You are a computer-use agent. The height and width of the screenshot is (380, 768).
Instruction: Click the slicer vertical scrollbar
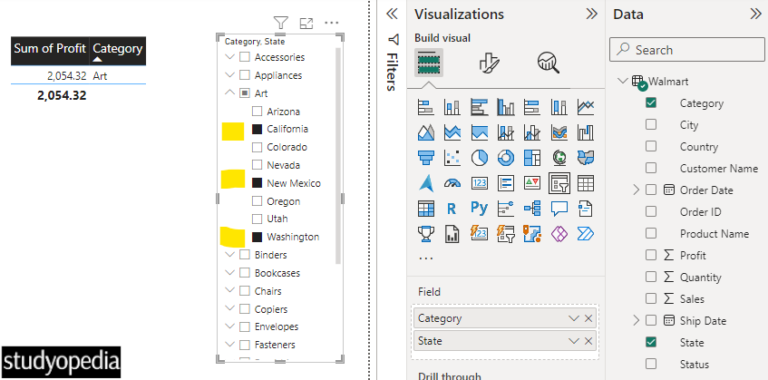pos(338,157)
